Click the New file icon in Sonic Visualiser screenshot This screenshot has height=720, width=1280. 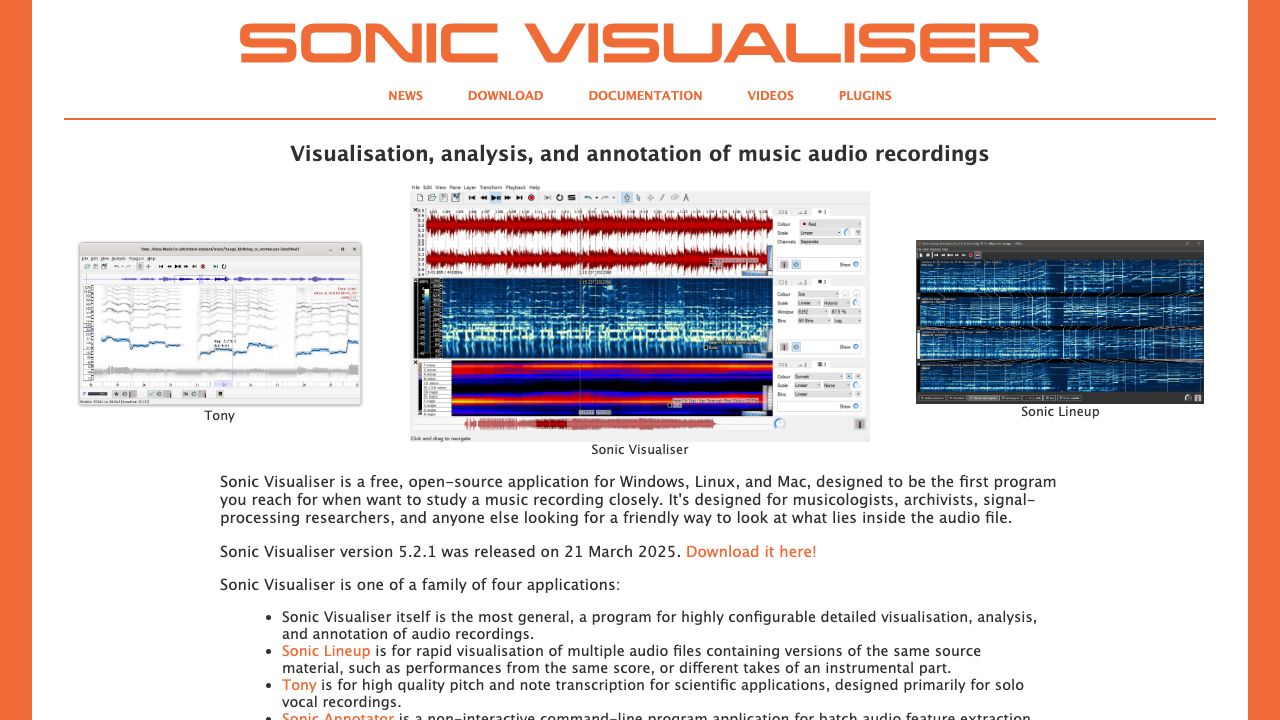(420, 198)
